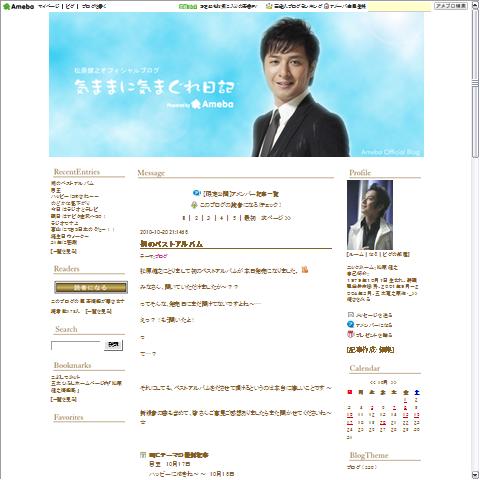Image resolution: width=480 pixels, height=480 pixels.
Task: Go to page 3 in pagination
Action: click(x=208, y=218)
